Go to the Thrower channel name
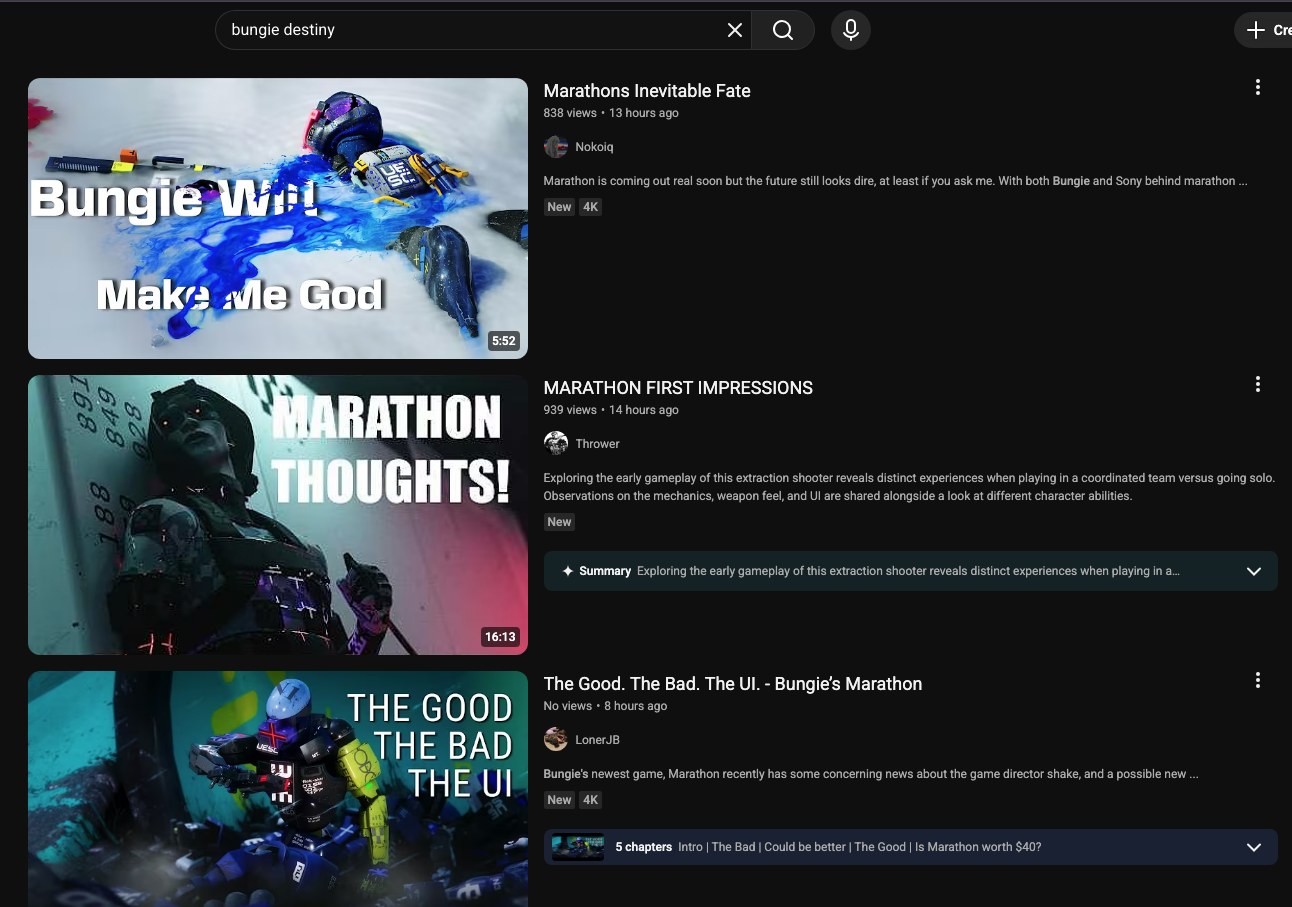Image resolution: width=1292 pixels, height=907 pixels. (x=598, y=443)
